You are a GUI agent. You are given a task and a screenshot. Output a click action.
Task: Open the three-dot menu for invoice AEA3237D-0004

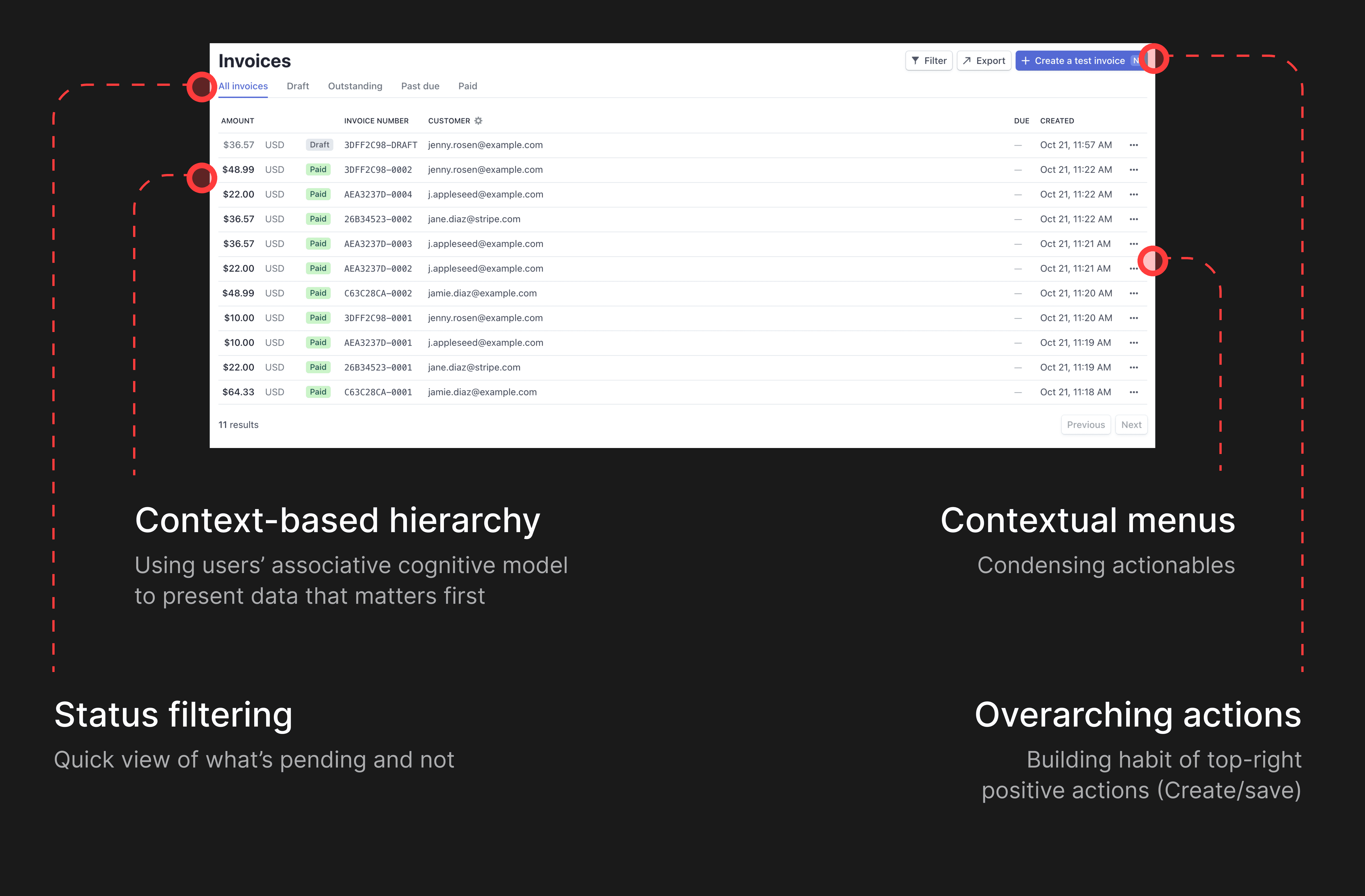tap(1133, 194)
